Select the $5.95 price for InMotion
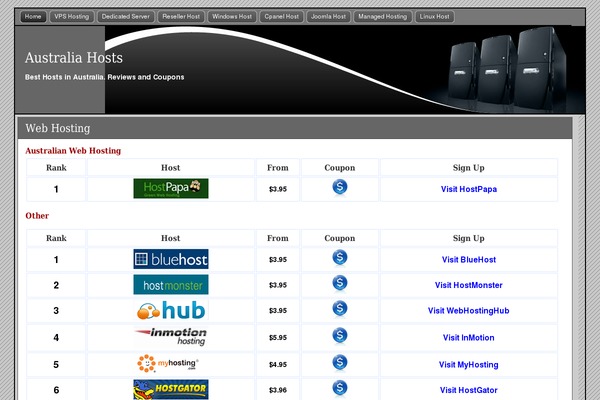This screenshot has width=600, height=400. click(x=278, y=338)
